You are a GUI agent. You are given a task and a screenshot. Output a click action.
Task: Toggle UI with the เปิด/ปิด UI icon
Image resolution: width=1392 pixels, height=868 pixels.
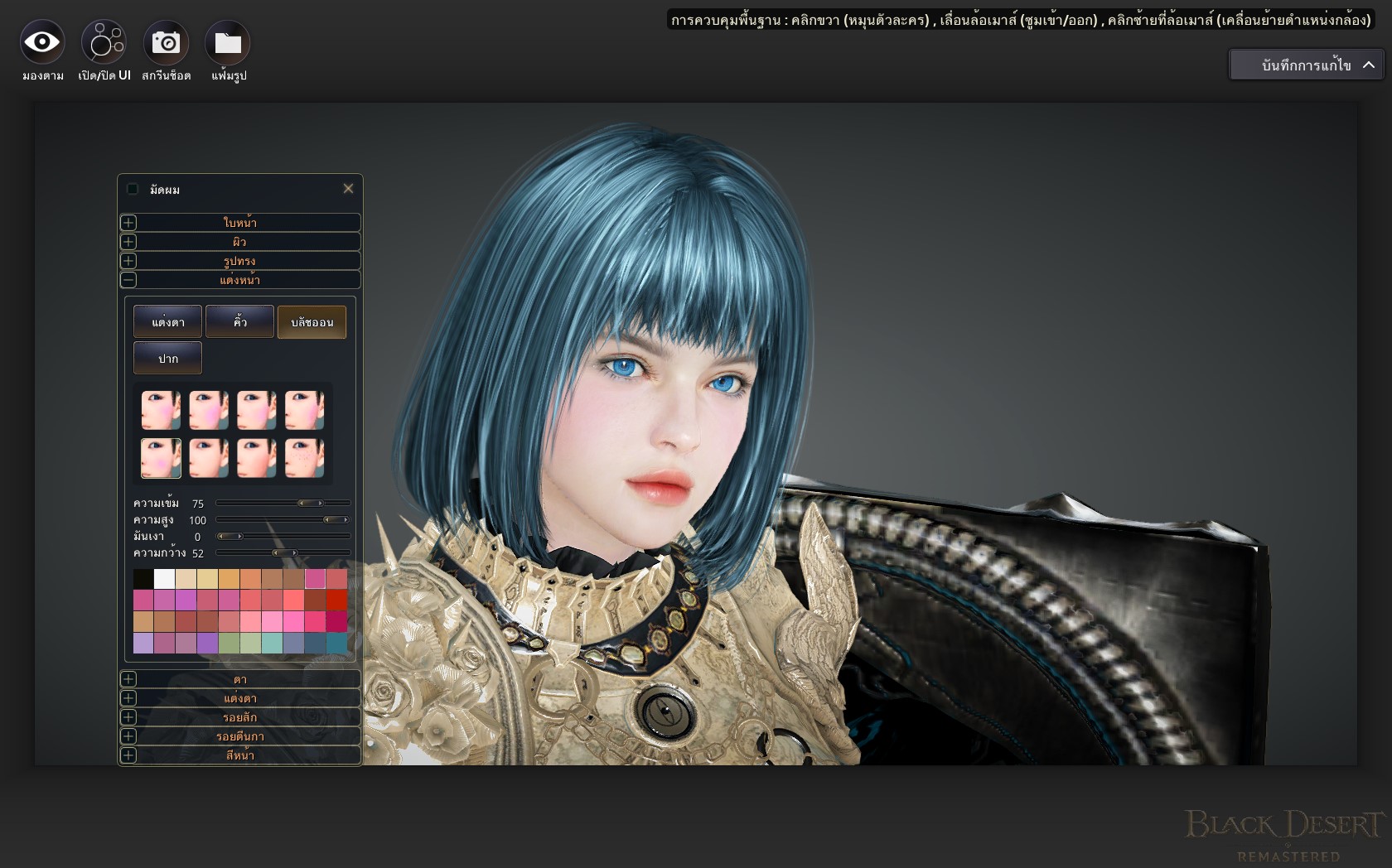pyautogui.click(x=104, y=43)
